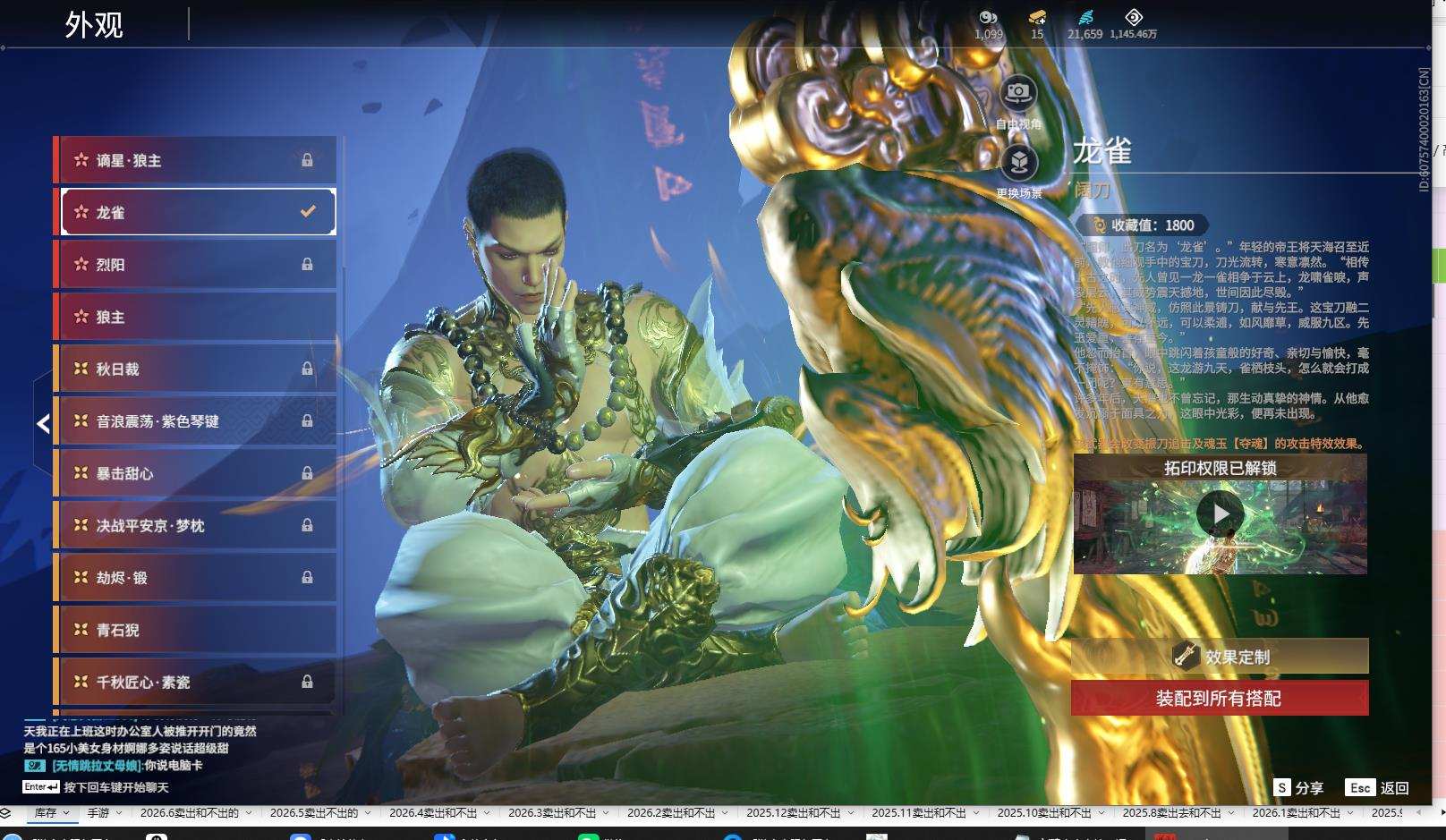Image resolution: width=1446 pixels, height=840 pixels.
Task: Click the 按下回车键开始聊天 chat prompt
Action: tap(116, 787)
